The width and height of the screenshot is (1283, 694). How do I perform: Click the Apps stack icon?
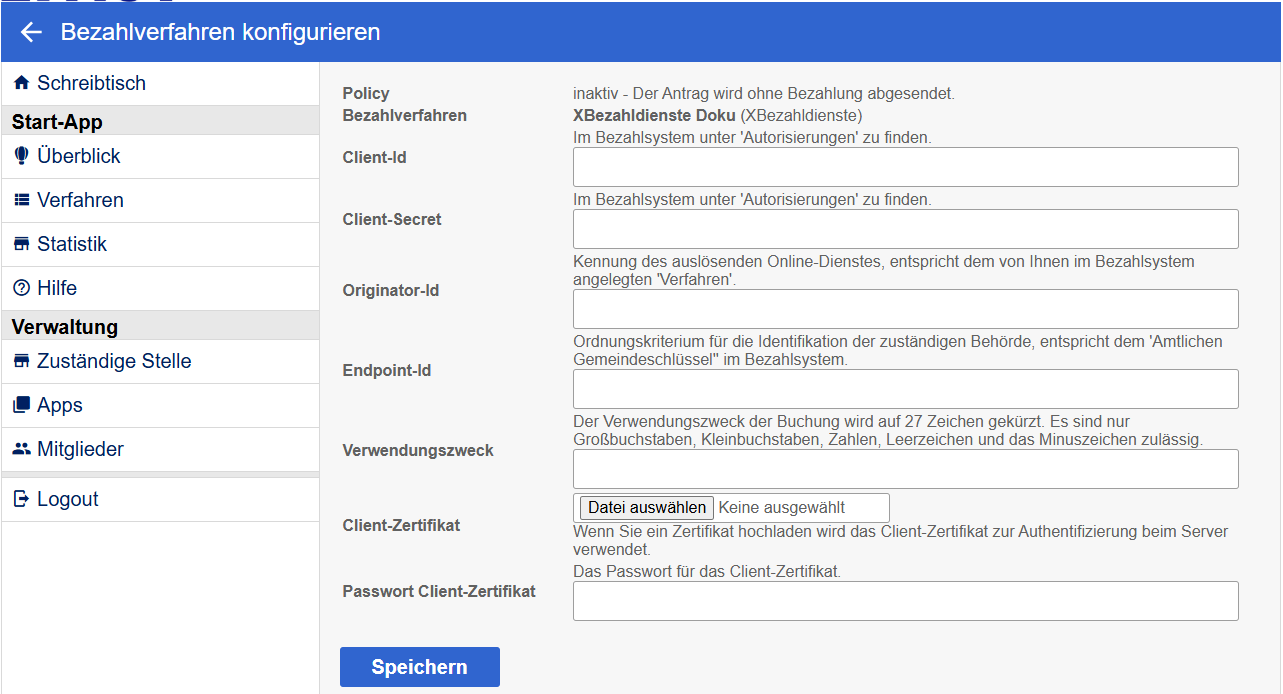pos(22,406)
